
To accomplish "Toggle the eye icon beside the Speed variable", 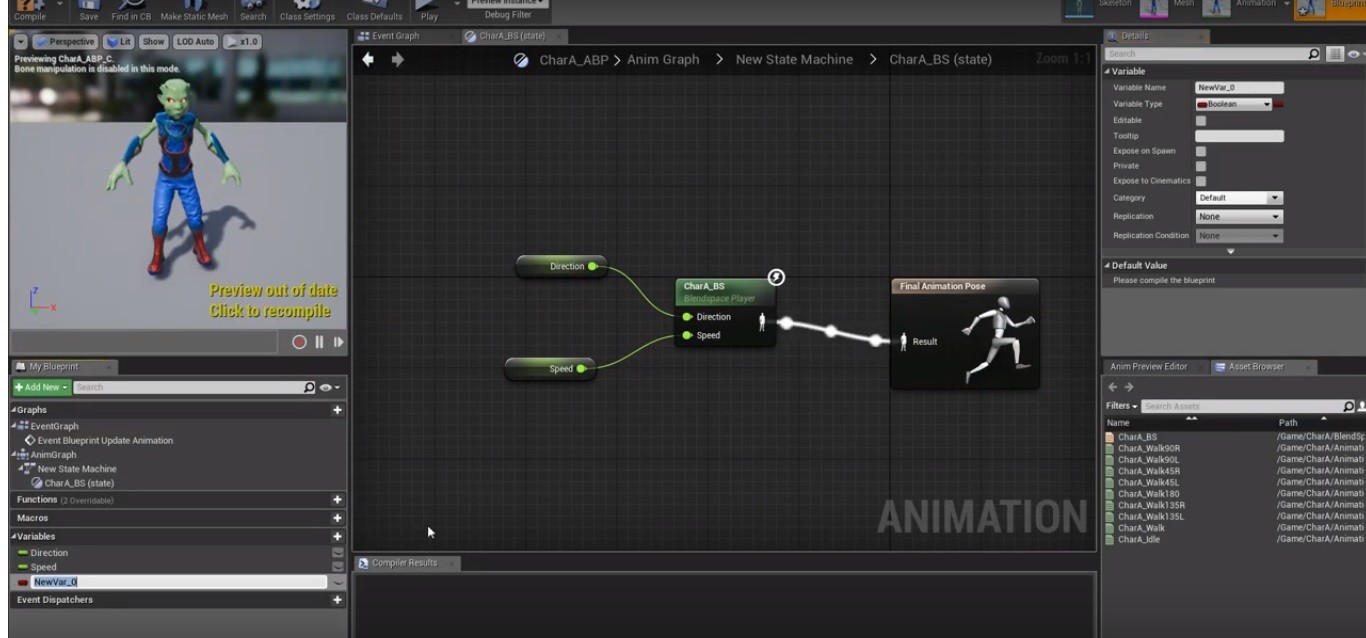I will tap(338, 567).
